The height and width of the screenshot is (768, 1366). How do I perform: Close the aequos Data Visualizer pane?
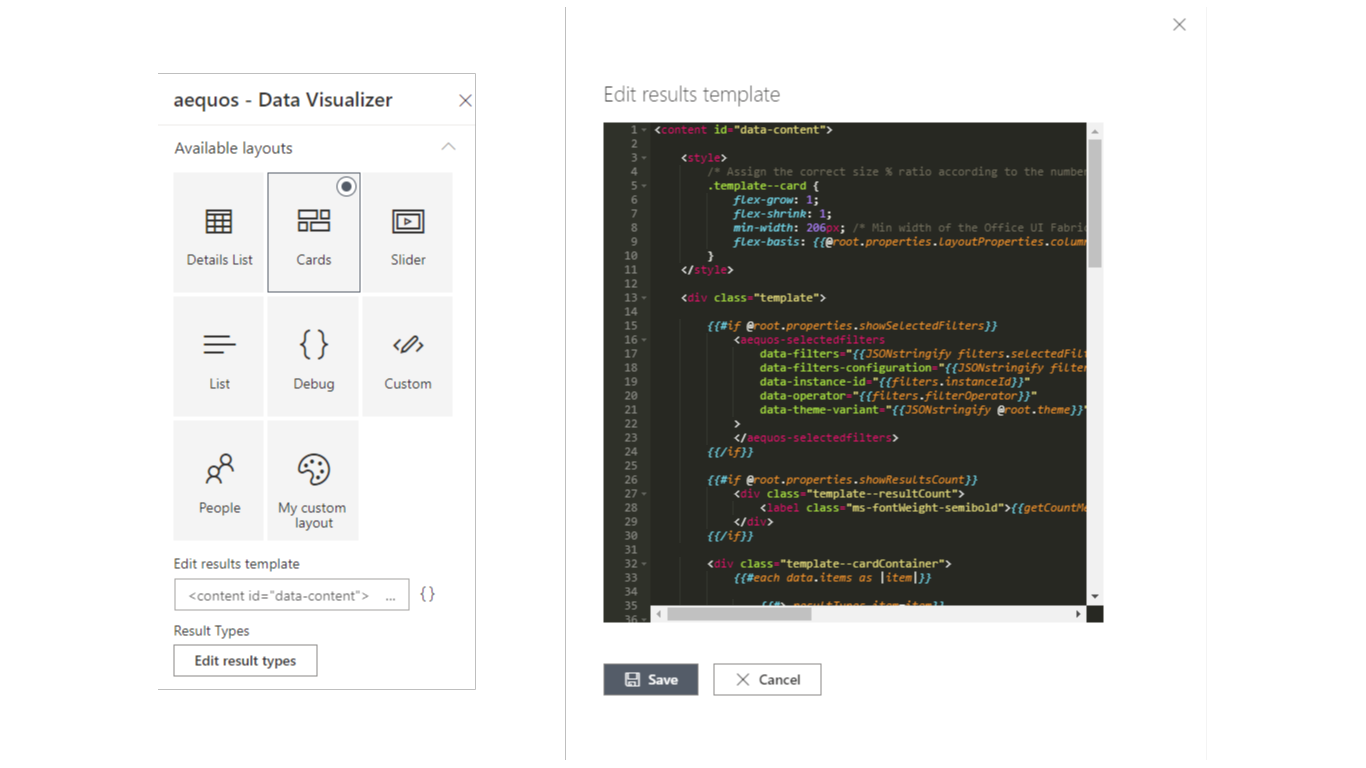[465, 100]
